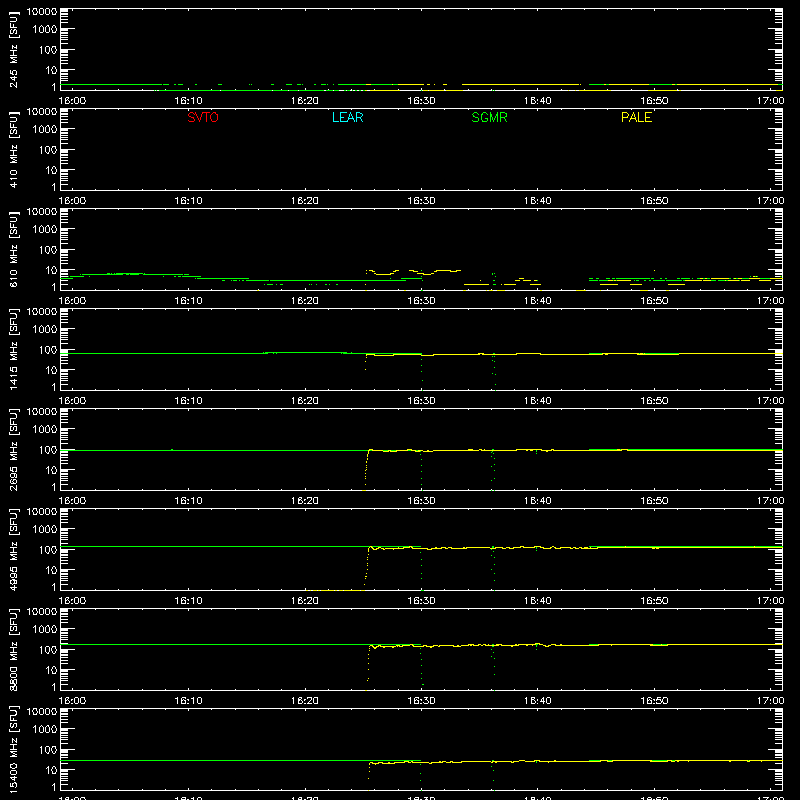Click the 10000 tick value on the 2695 MHz axis

click(42, 412)
